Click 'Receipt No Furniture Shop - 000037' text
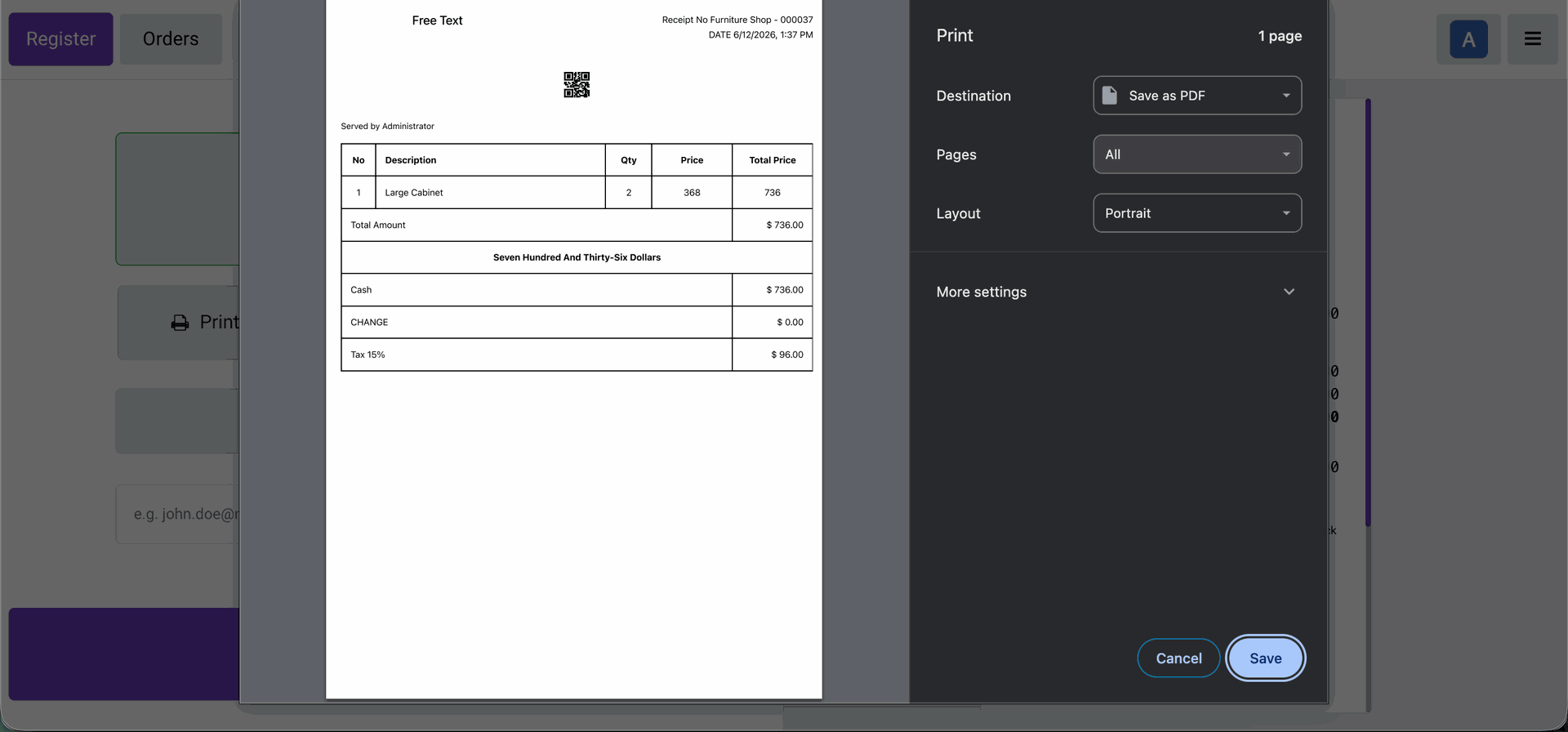 click(737, 20)
